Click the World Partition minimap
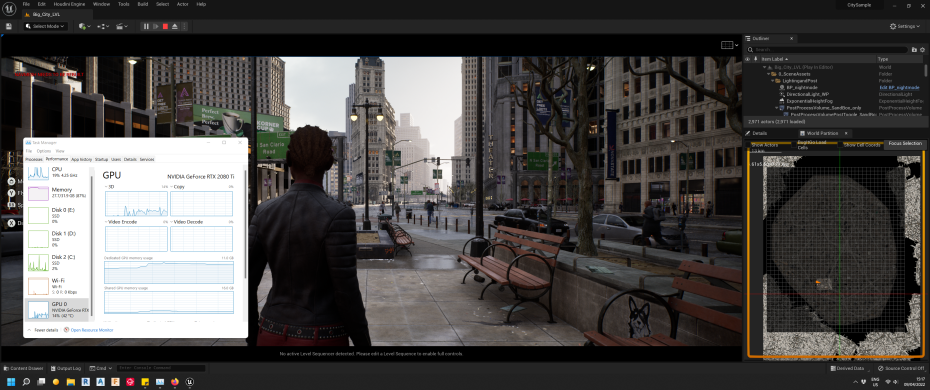 coord(837,255)
